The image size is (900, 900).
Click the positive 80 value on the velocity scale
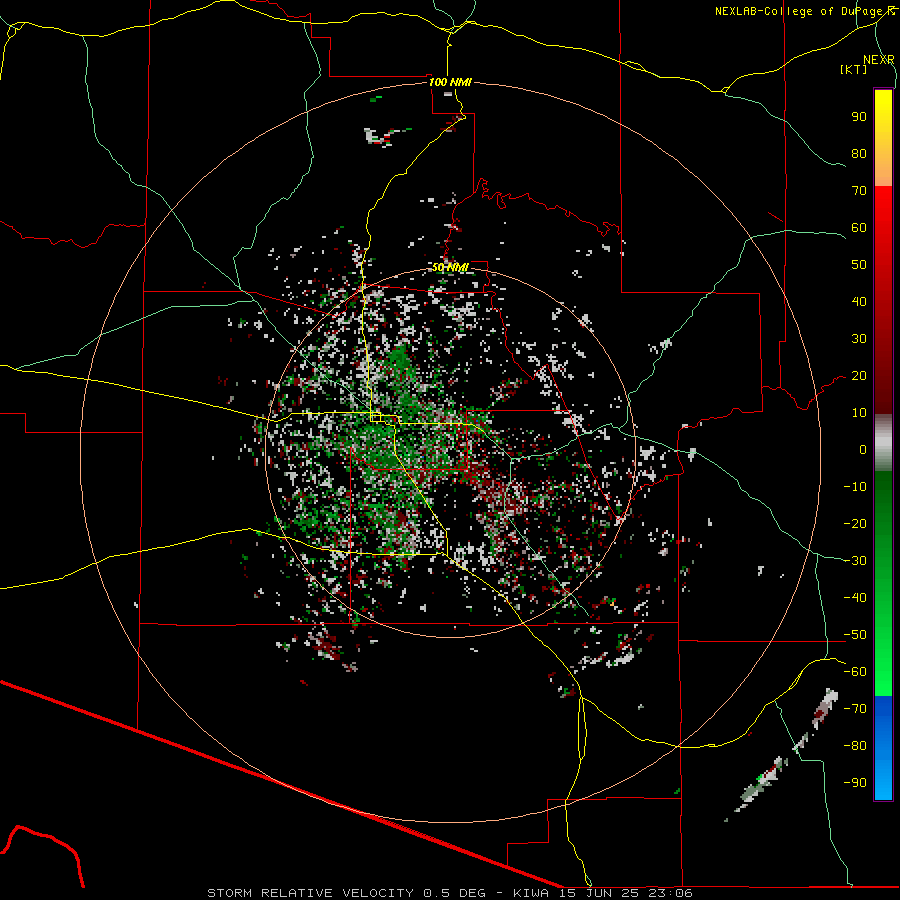[859, 154]
